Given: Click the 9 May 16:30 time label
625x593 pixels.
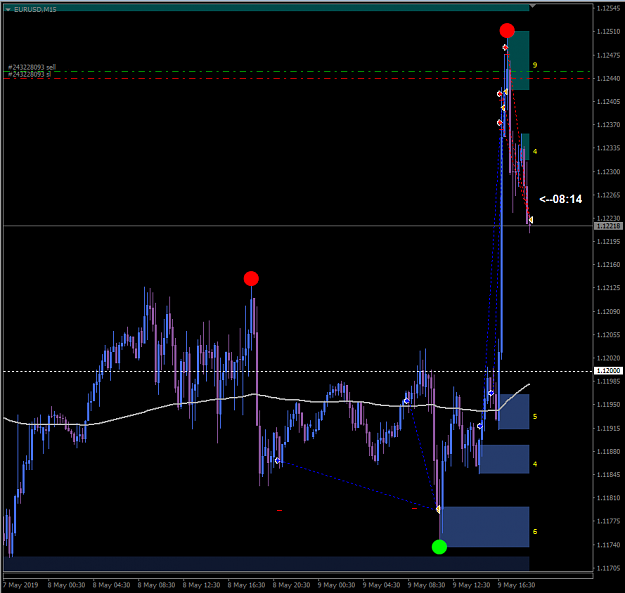Looking at the screenshot, I should tap(517, 585).
